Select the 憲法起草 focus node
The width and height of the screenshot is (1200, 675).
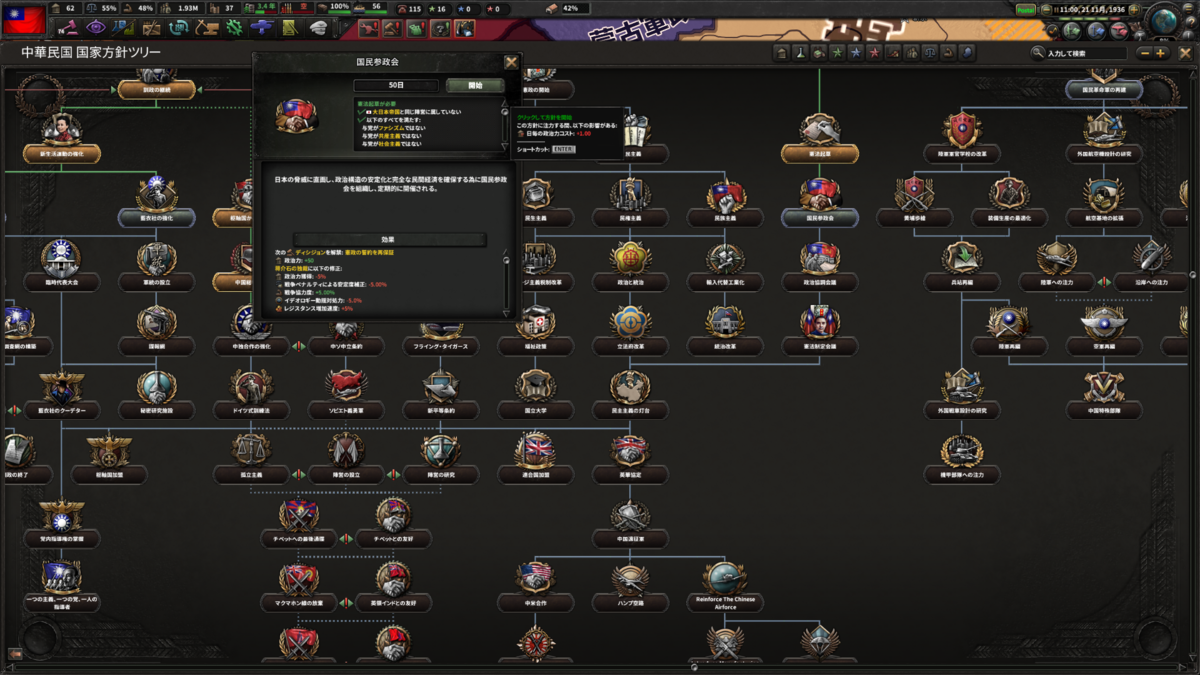pos(819,153)
